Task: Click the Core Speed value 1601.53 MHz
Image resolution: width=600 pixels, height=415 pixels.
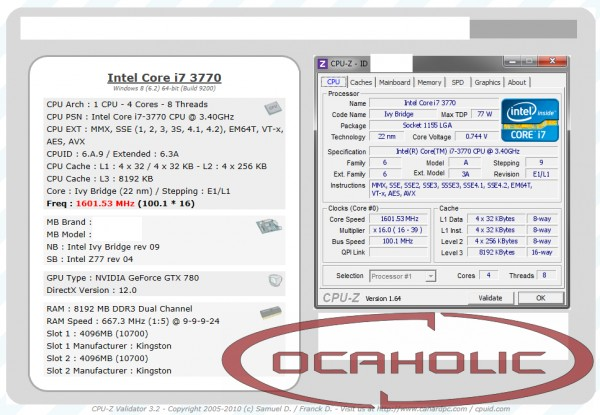Action: 399,219
